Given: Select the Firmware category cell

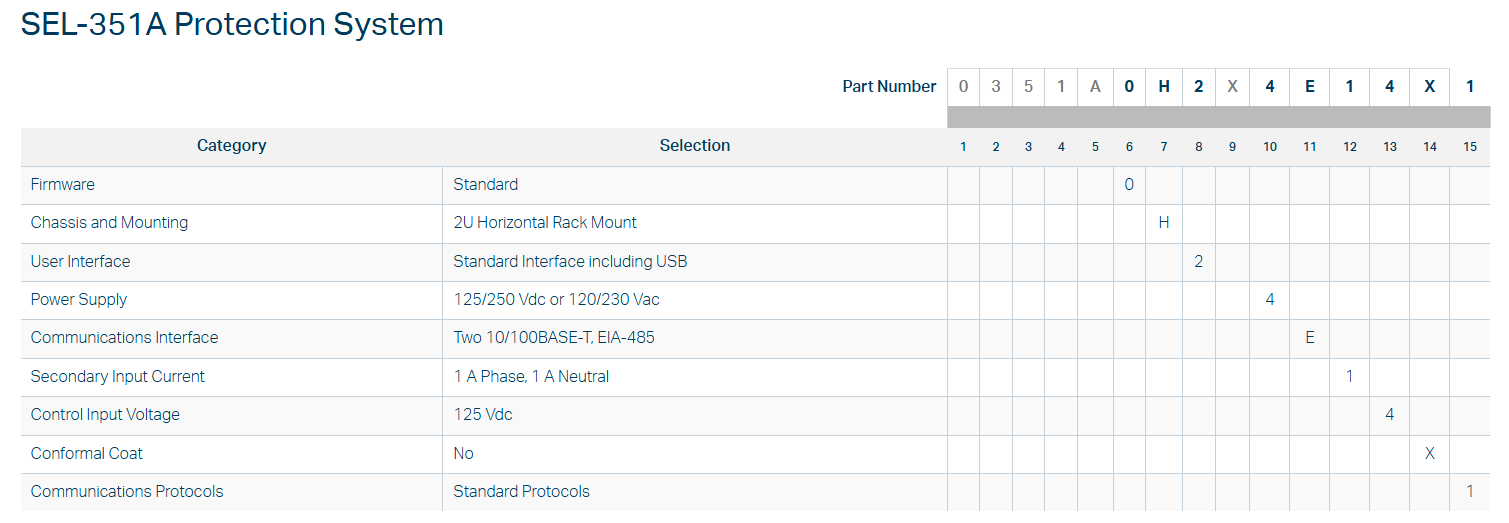Looking at the screenshot, I should pyautogui.click(x=232, y=185).
